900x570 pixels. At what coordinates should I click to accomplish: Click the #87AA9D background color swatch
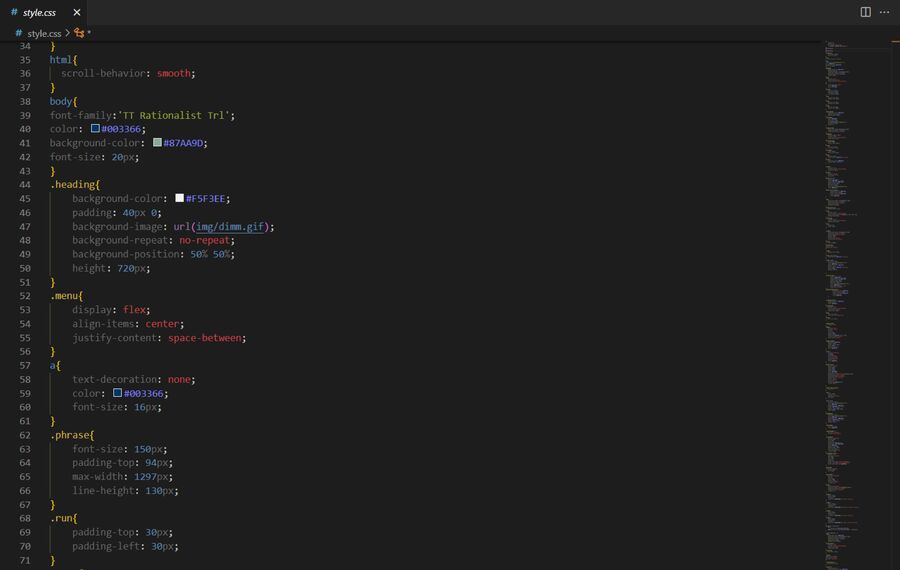(157, 143)
